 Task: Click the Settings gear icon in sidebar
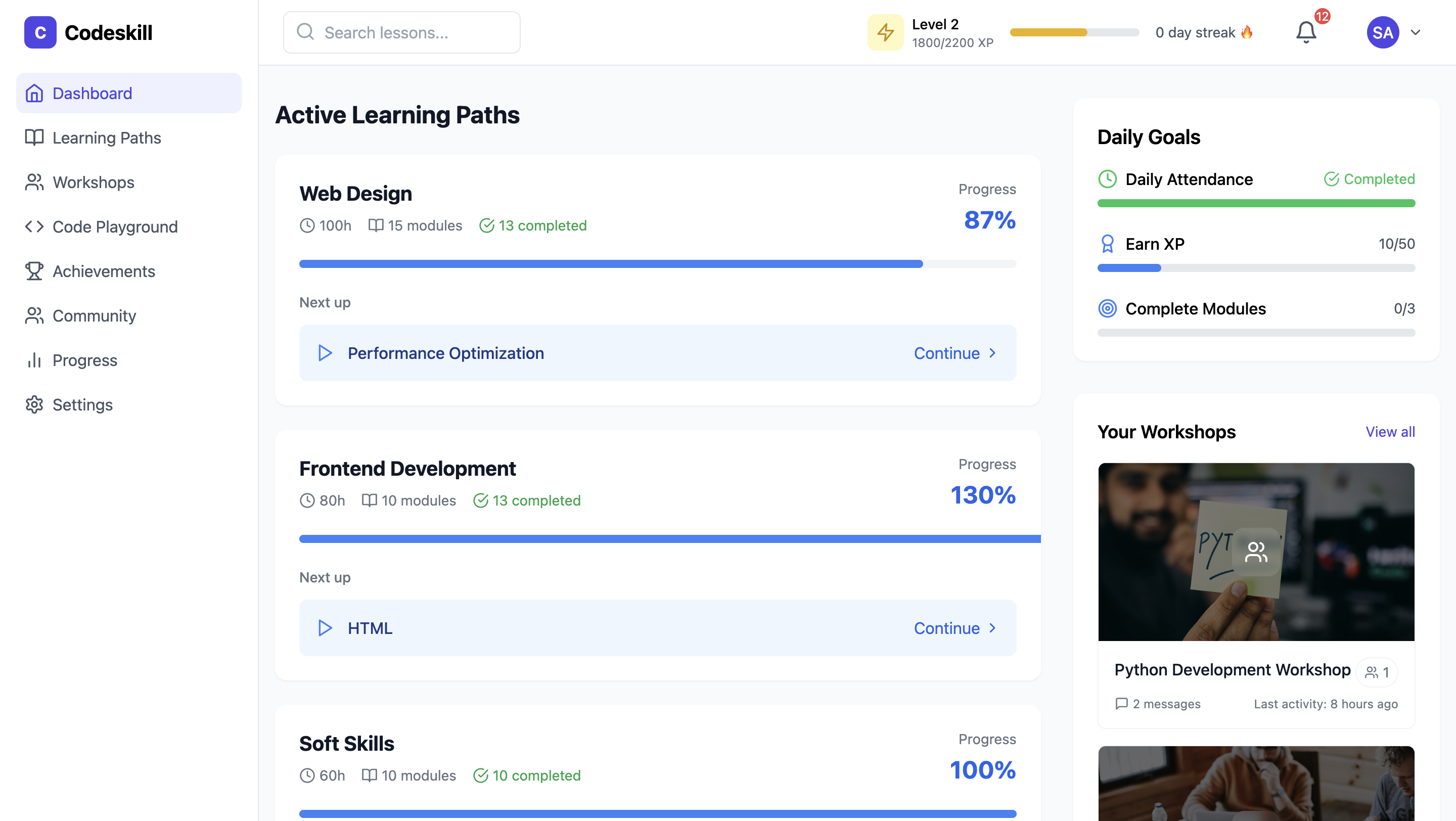(34, 404)
